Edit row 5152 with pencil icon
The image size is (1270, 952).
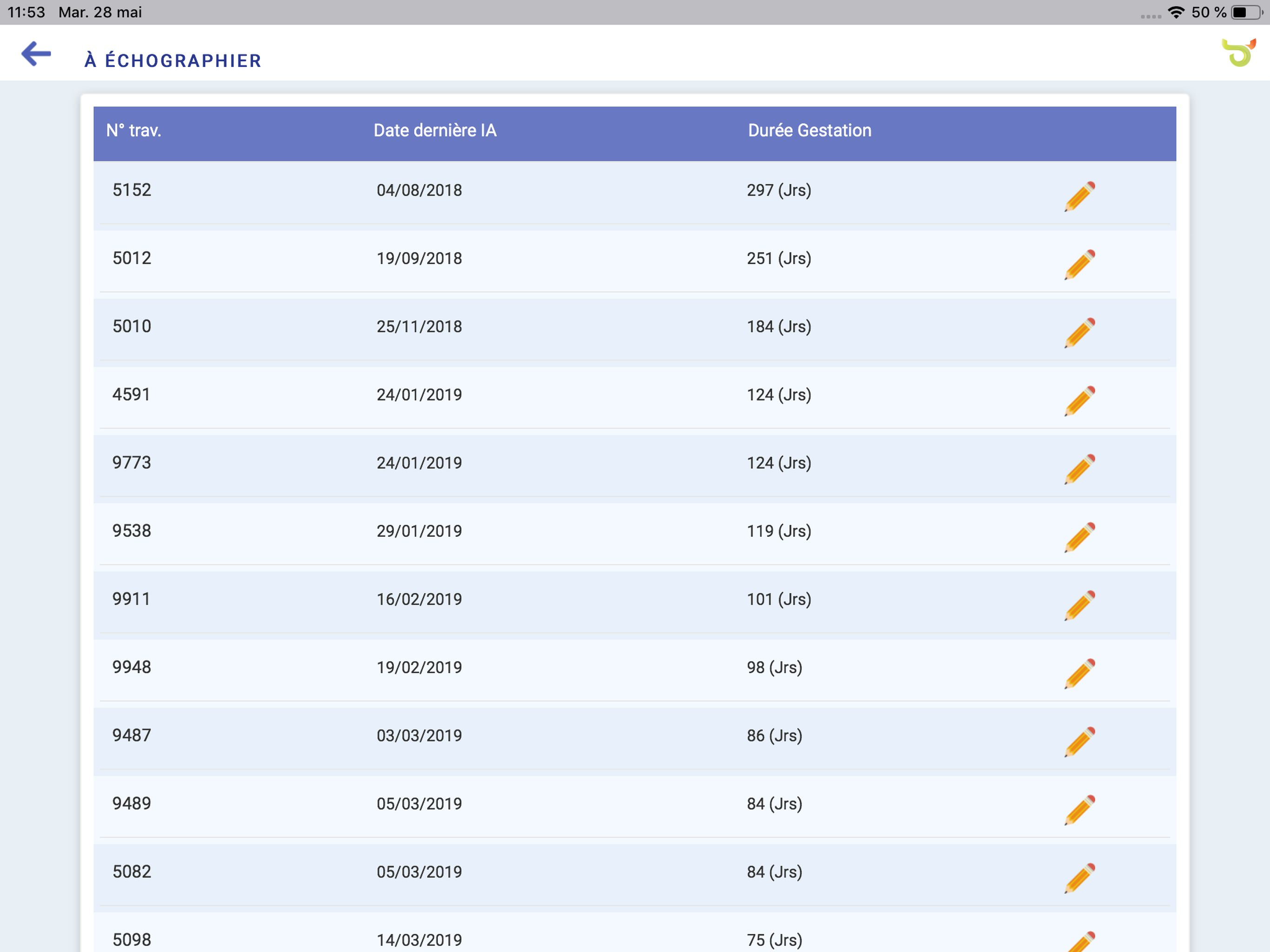[x=1079, y=196]
